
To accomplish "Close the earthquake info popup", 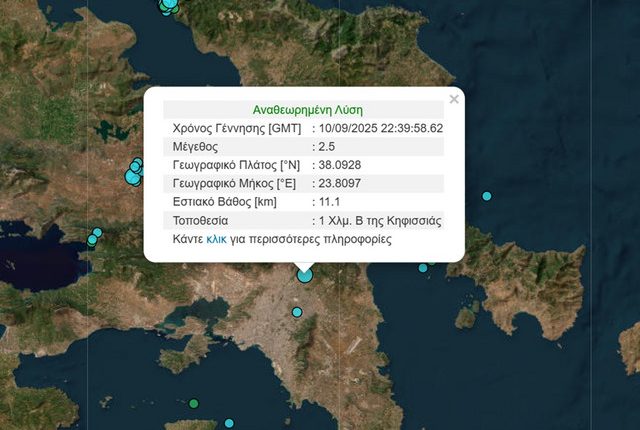I will [454, 99].
